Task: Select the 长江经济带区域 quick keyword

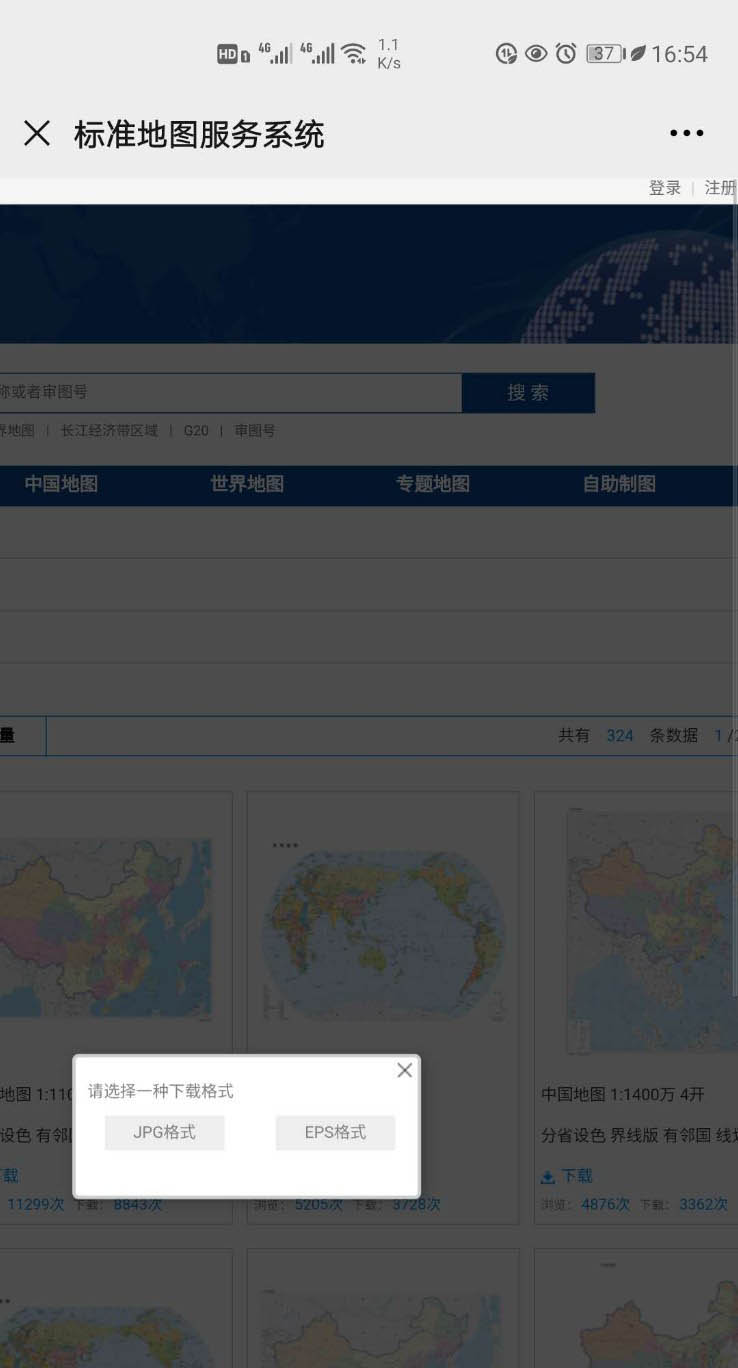Action: pos(109,431)
